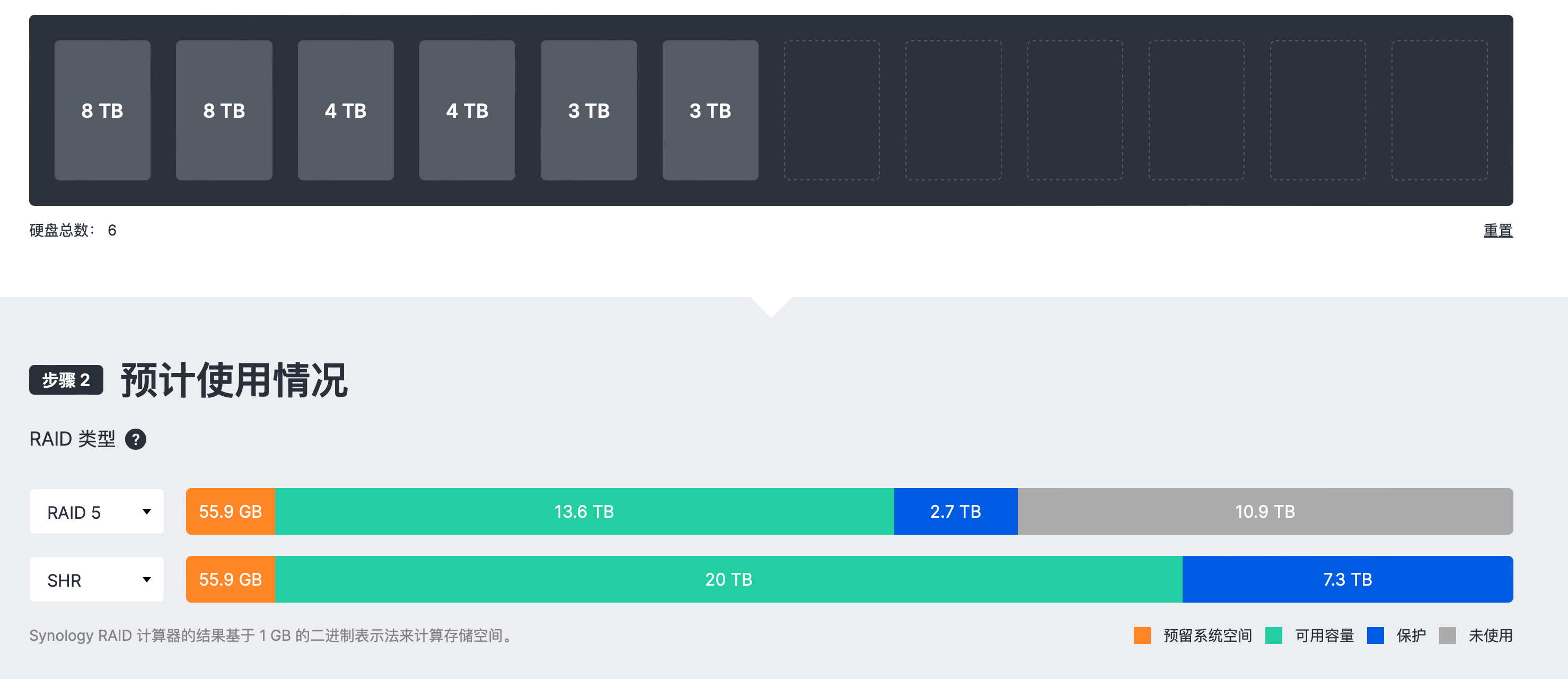Click the first empty dashed drive slot
1568x679 pixels.
tap(832, 110)
